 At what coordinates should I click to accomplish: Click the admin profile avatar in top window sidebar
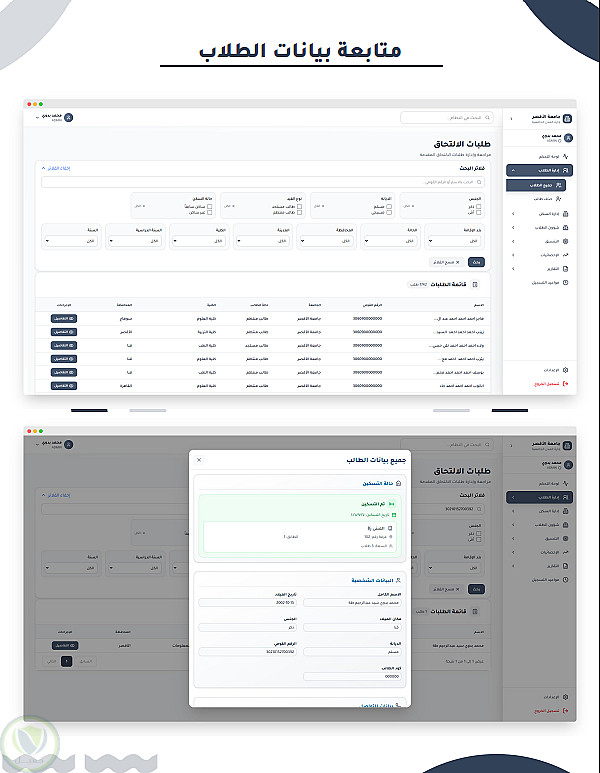pyautogui.click(x=568, y=138)
